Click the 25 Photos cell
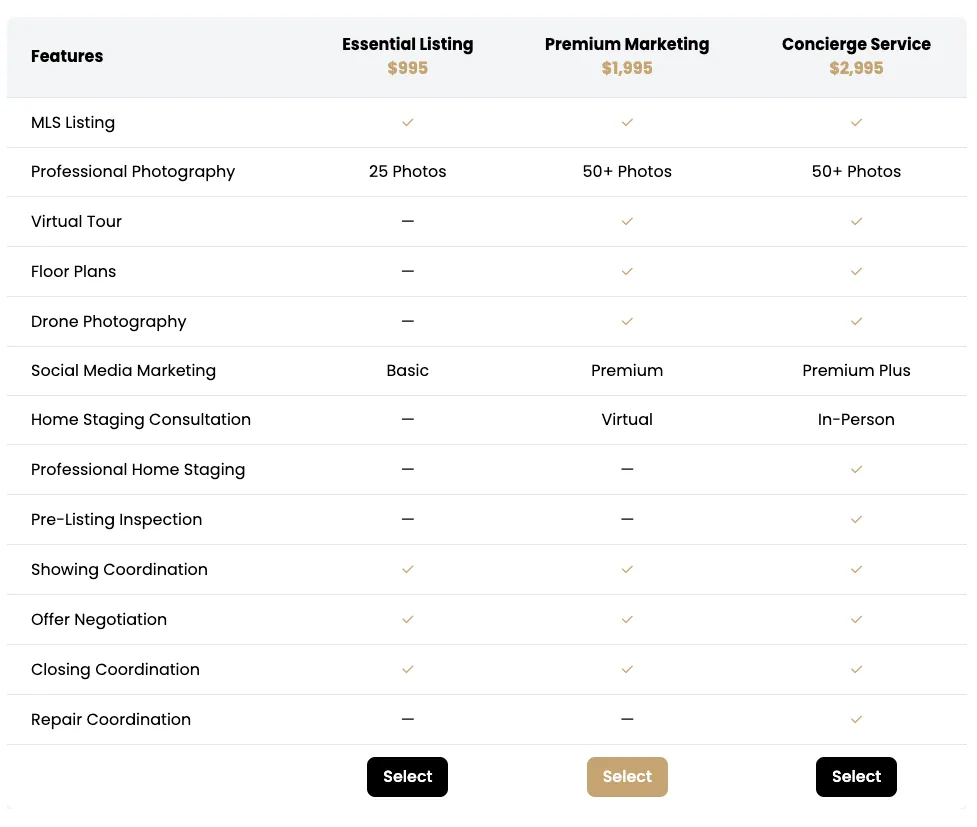The width and height of the screenshot is (977, 827). pyautogui.click(x=407, y=171)
